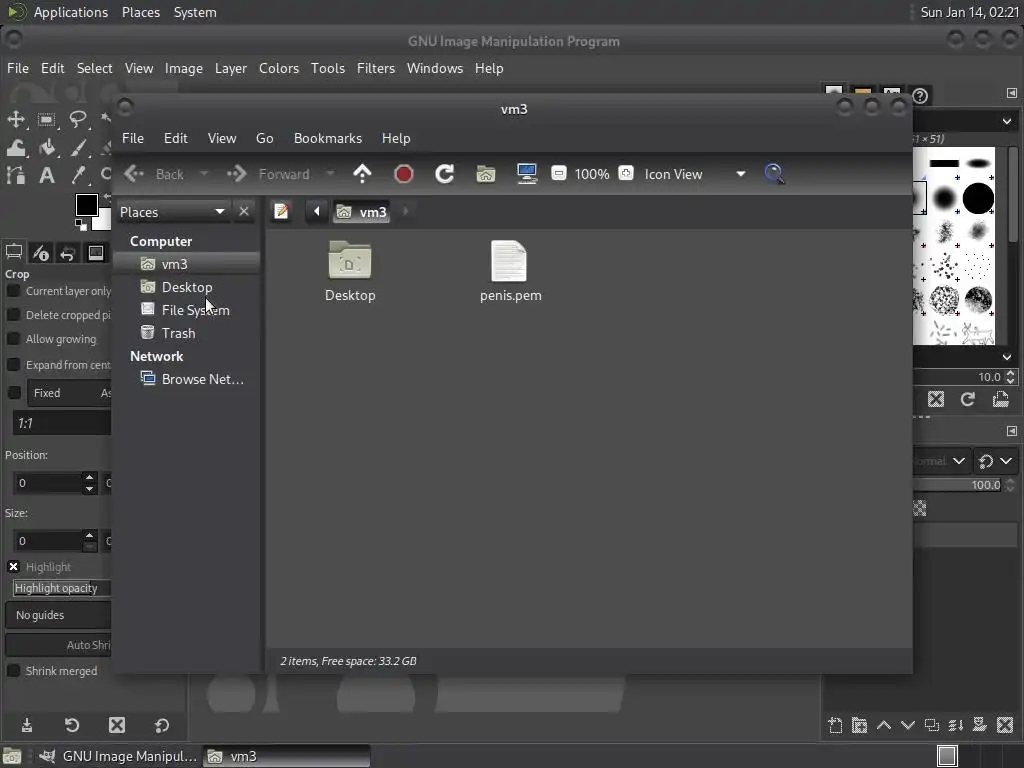Reset colors to default black and white
Screen dimensions: 1024x768
(80, 225)
